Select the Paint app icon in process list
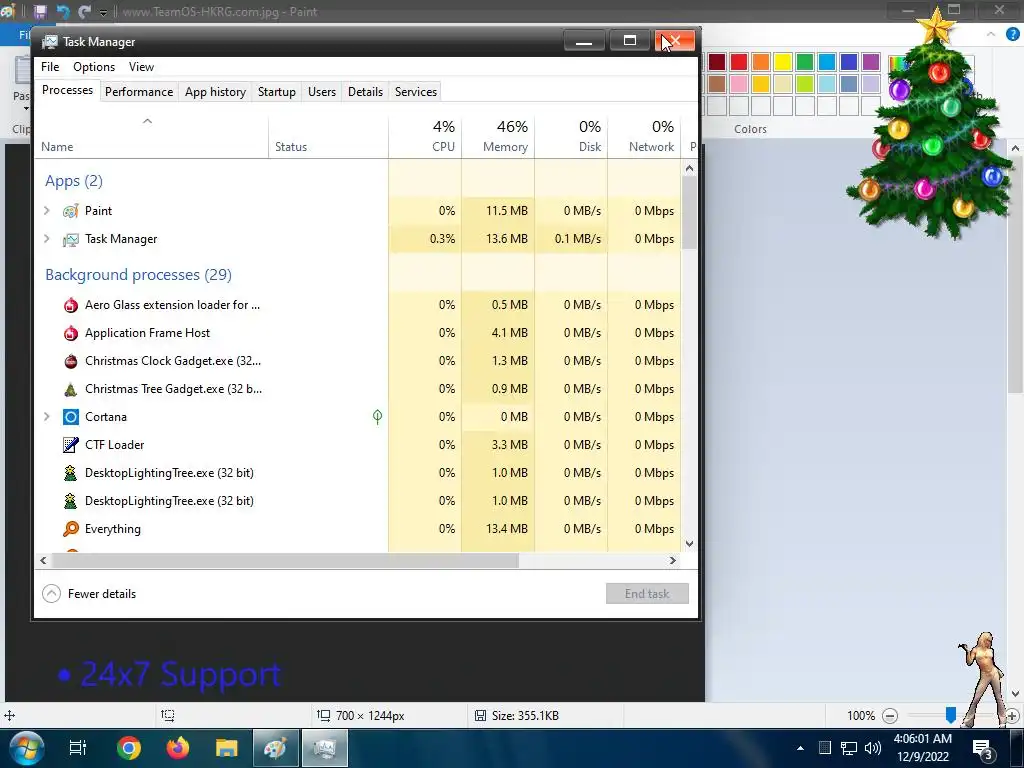This screenshot has height=768, width=1024. tap(71, 211)
